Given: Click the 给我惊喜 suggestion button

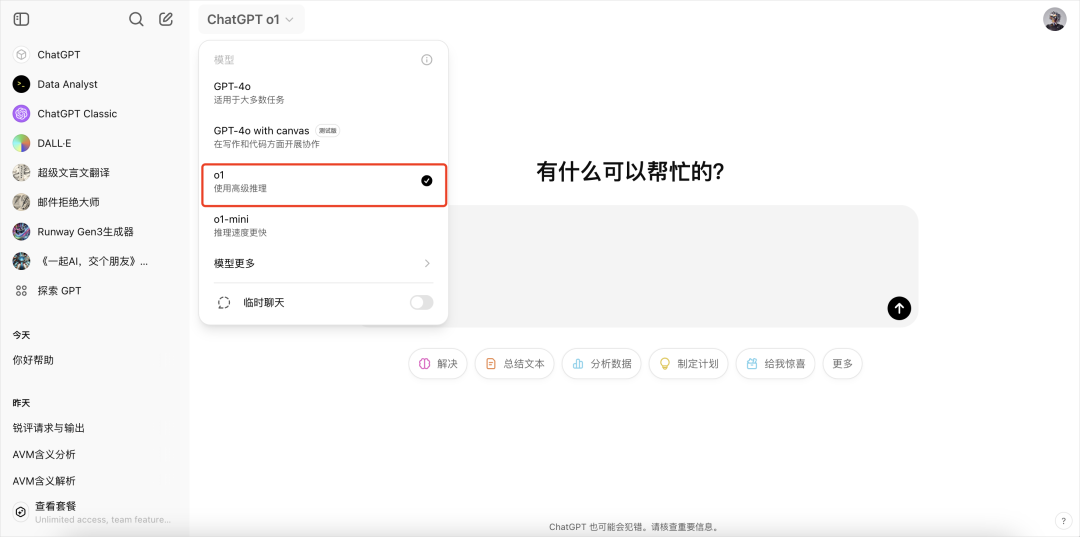Looking at the screenshot, I should click(x=776, y=364).
